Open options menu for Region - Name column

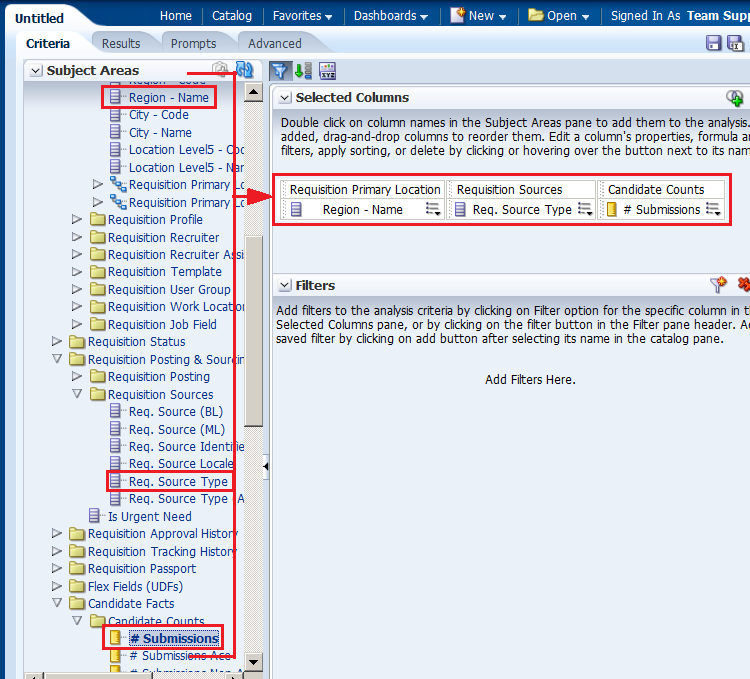coord(433,209)
